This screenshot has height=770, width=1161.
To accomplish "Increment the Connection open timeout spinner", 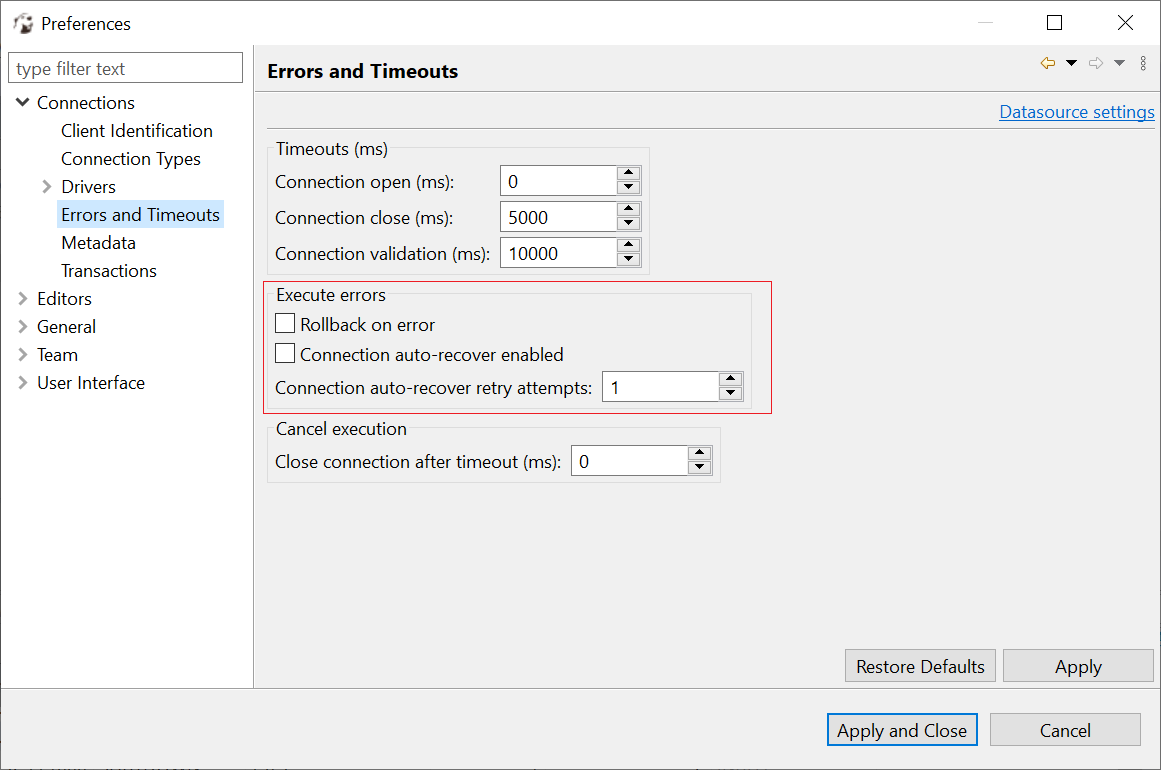I will [629, 174].
